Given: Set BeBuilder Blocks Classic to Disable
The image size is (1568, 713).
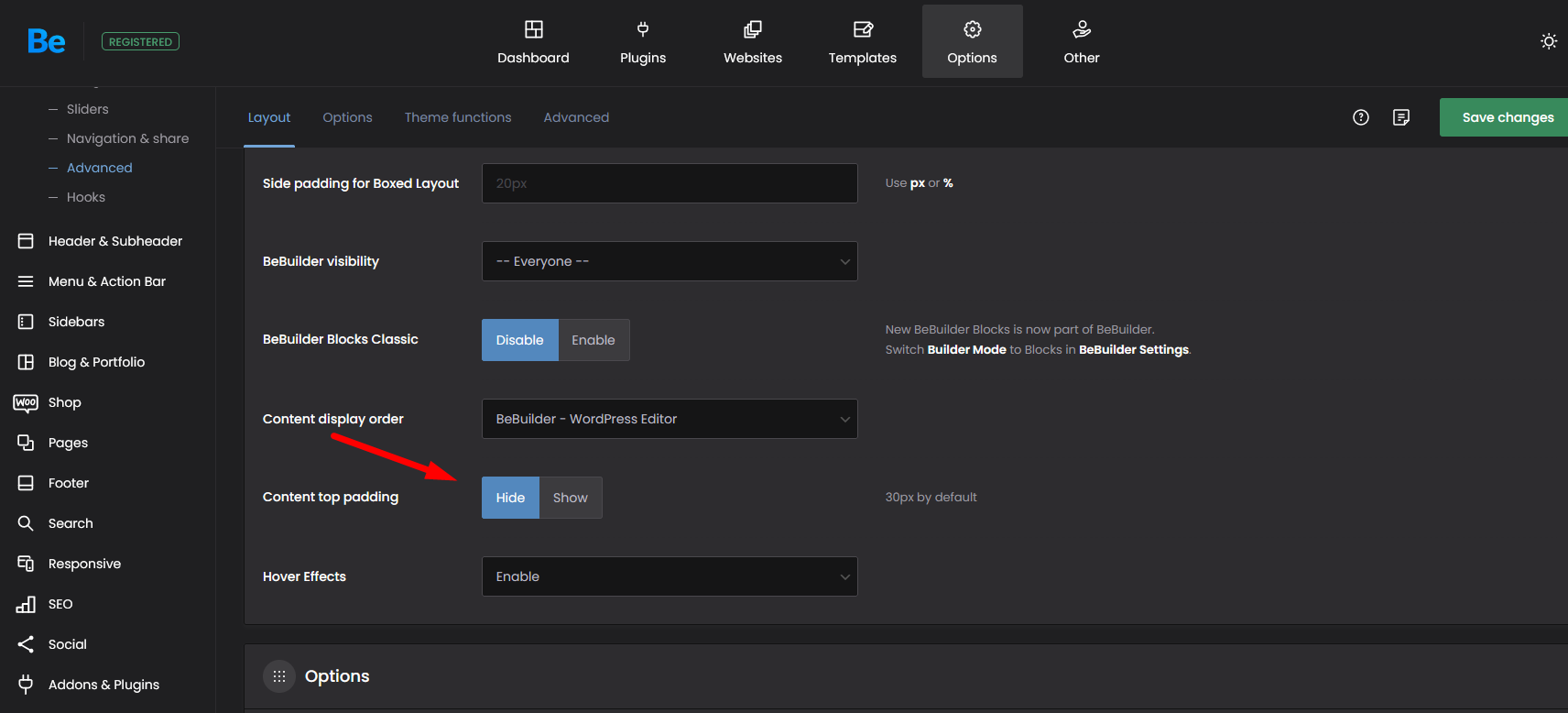Looking at the screenshot, I should coord(520,340).
